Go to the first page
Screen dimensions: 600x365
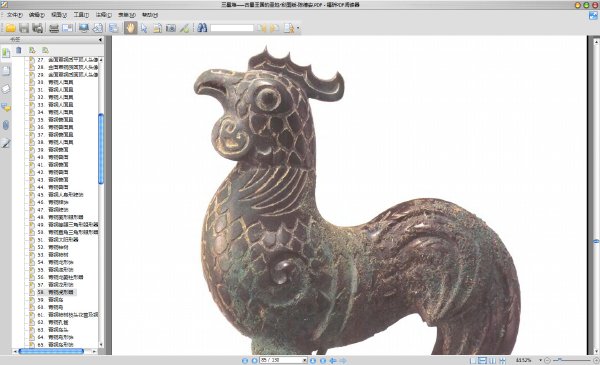245,360
